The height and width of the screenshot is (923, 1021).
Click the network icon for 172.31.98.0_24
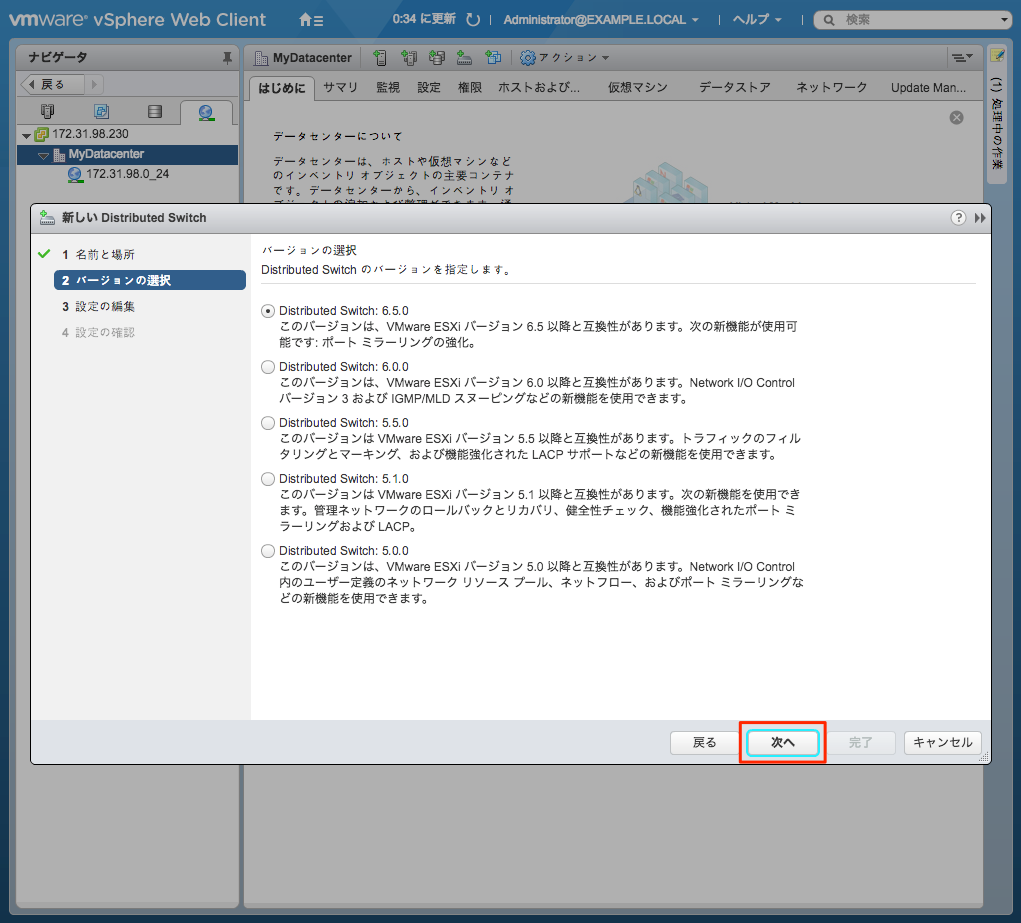point(75,175)
